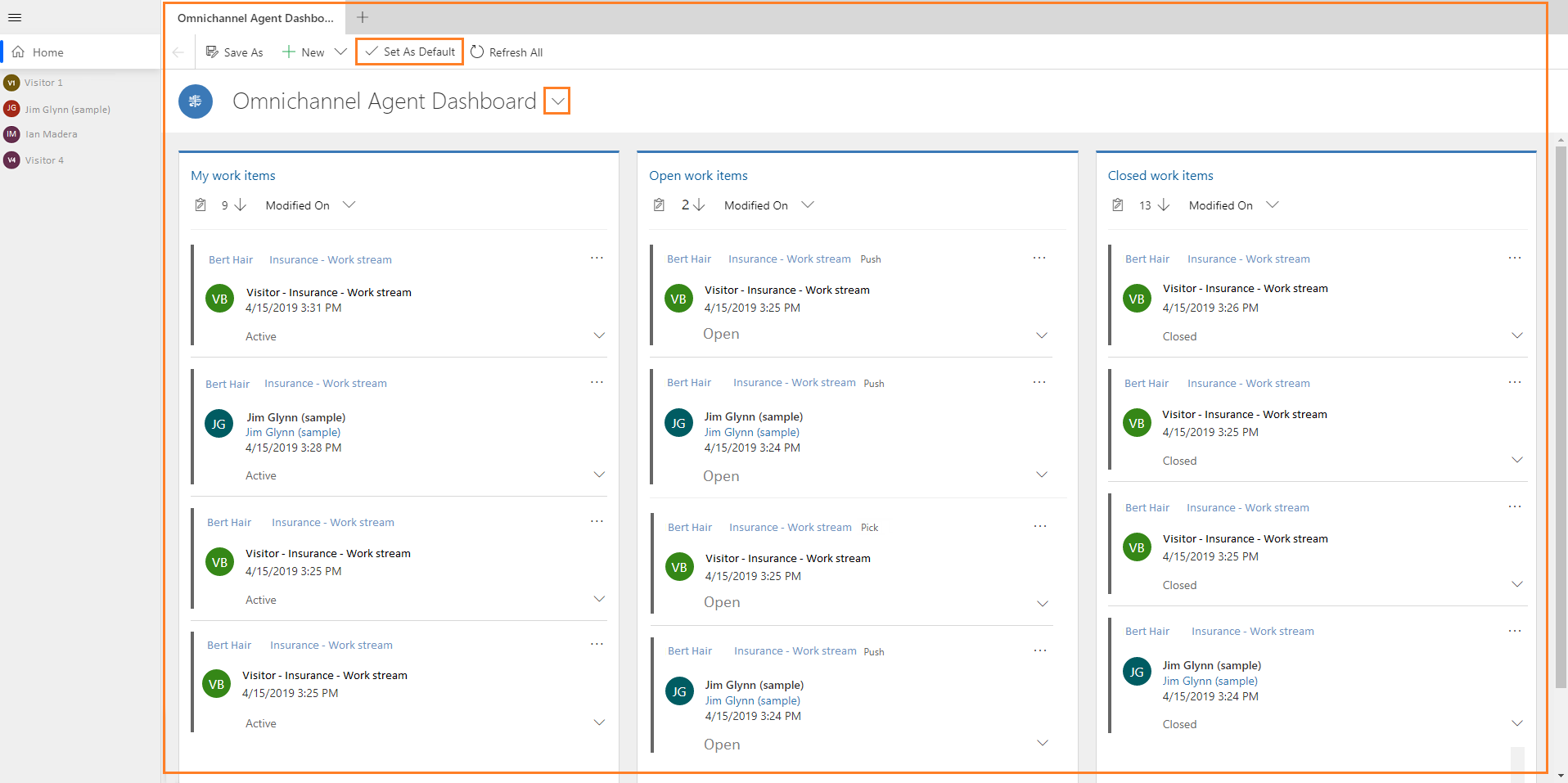Select the Omnichannel Agent Dashboard tab
This screenshot has width=1568, height=783.
click(x=255, y=17)
